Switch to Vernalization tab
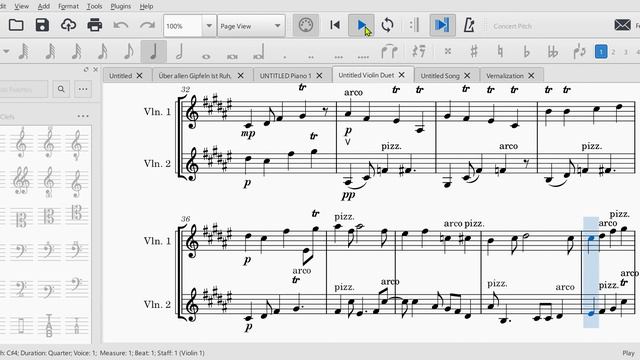Viewport: 640px width, 360px height. [504, 76]
